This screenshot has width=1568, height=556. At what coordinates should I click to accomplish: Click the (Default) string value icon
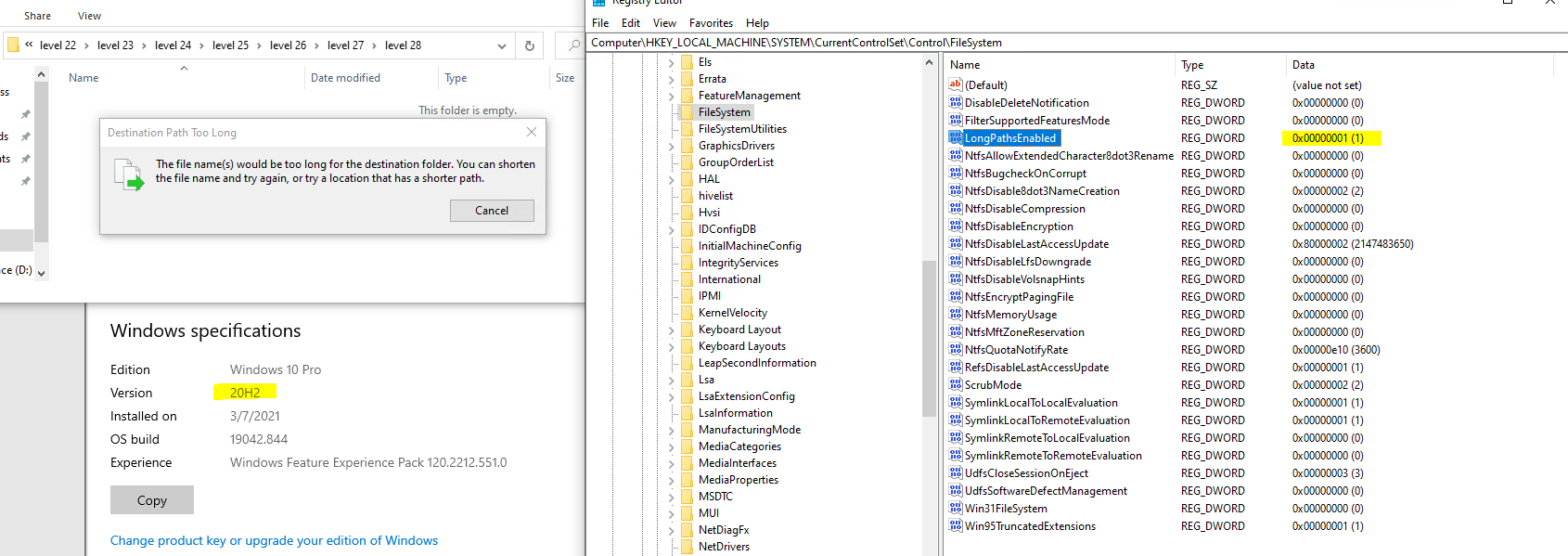[x=955, y=84]
